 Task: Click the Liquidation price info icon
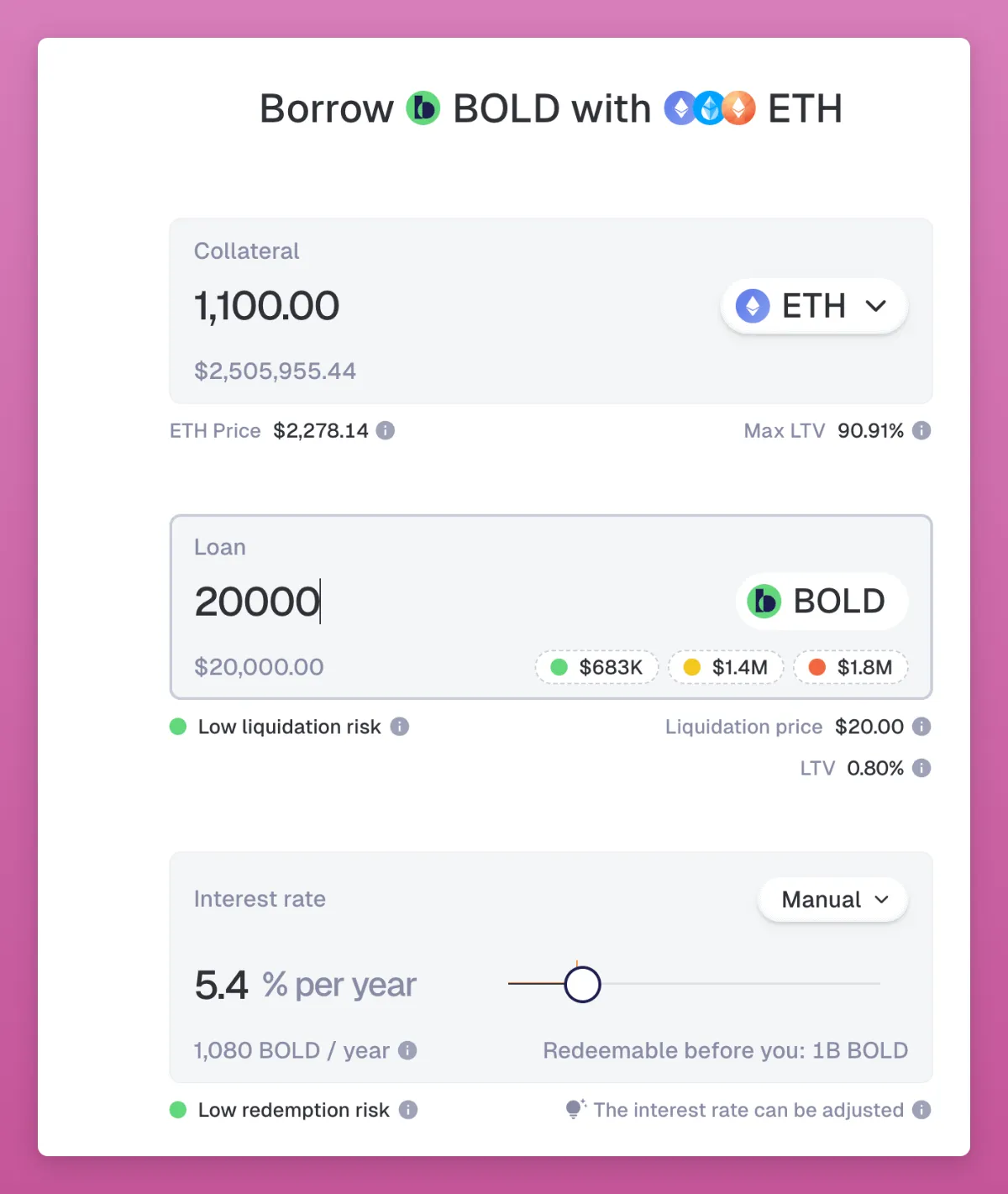[x=921, y=727]
